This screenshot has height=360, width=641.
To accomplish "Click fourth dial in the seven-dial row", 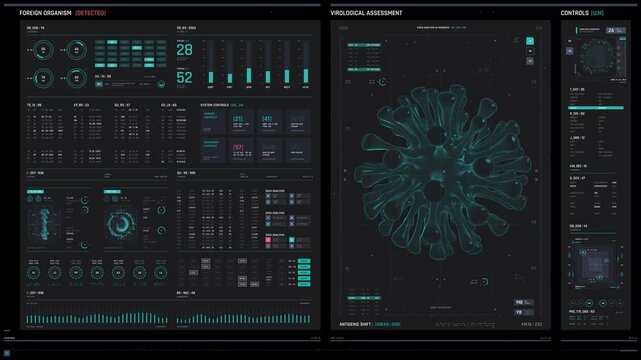I will tap(97, 273).
